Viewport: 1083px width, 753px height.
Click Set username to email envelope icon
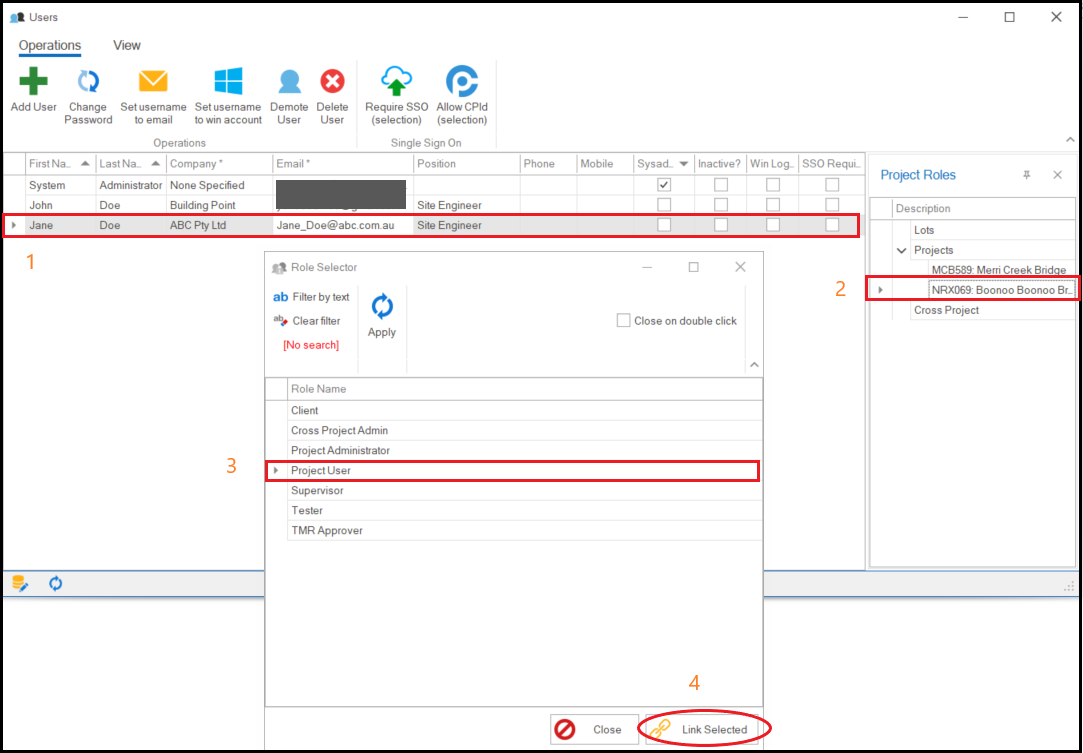click(153, 82)
